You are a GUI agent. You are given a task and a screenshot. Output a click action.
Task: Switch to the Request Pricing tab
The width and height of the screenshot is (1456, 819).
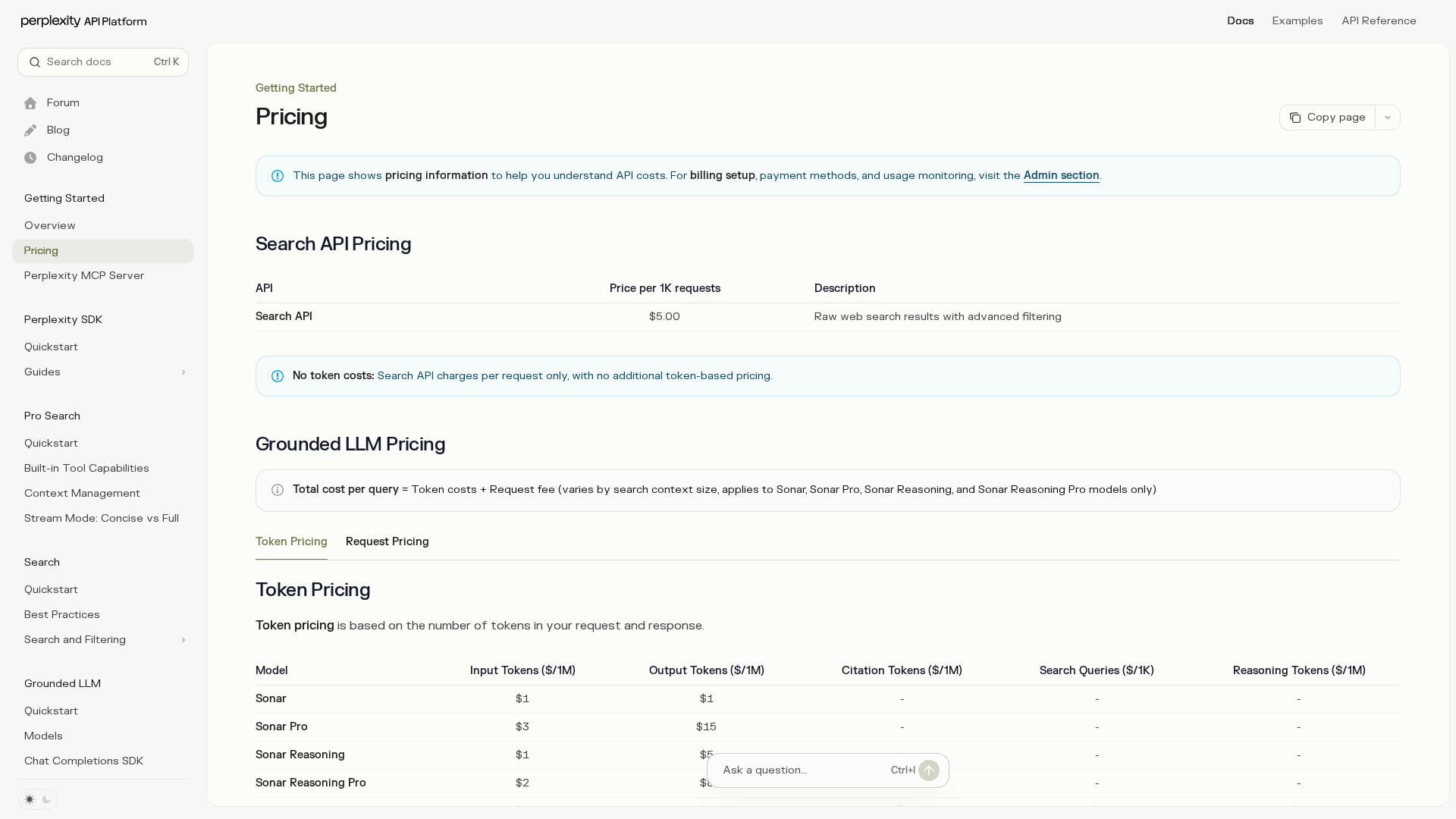click(x=387, y=541)
